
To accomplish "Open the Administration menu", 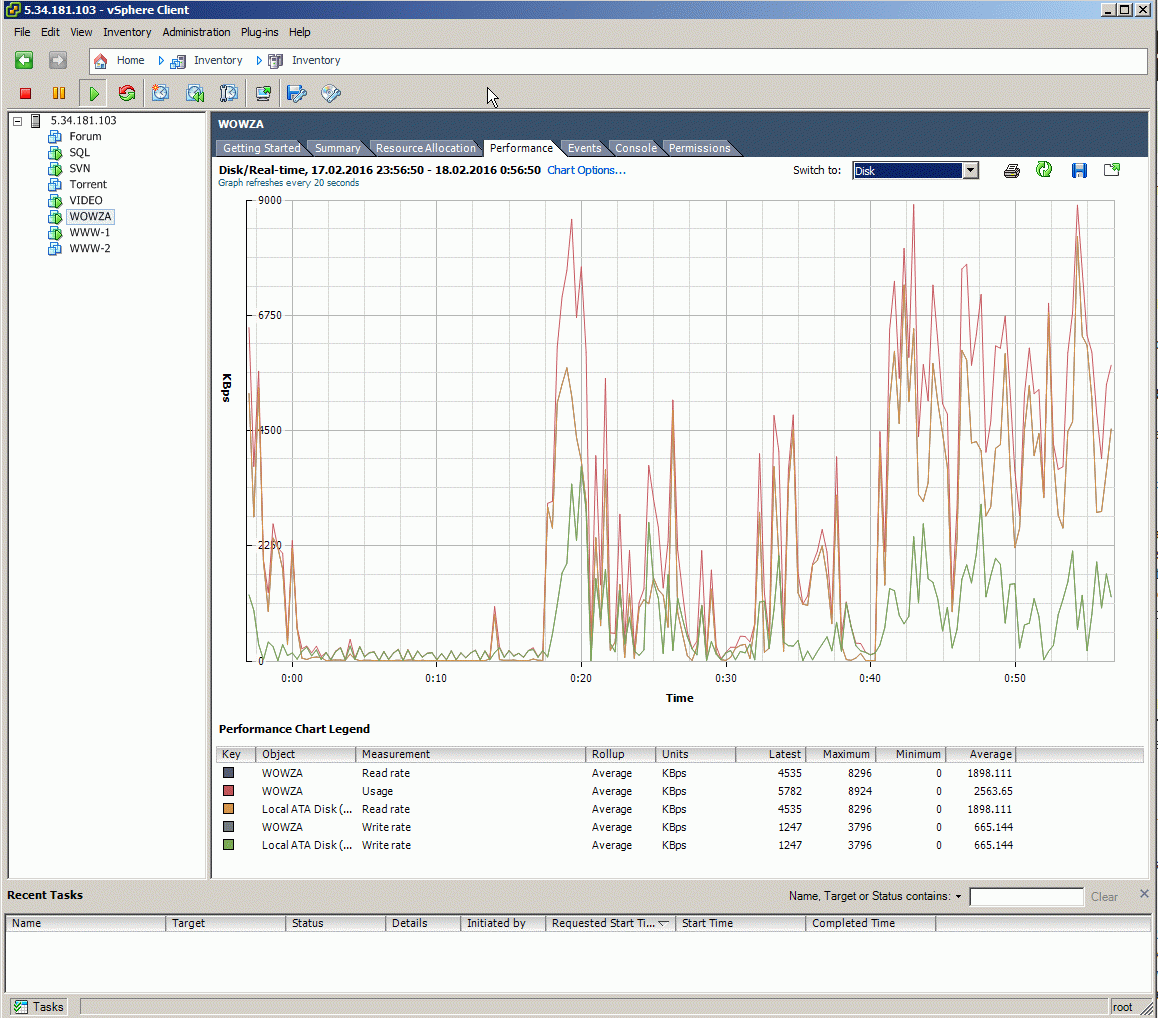I will point(196,33).
